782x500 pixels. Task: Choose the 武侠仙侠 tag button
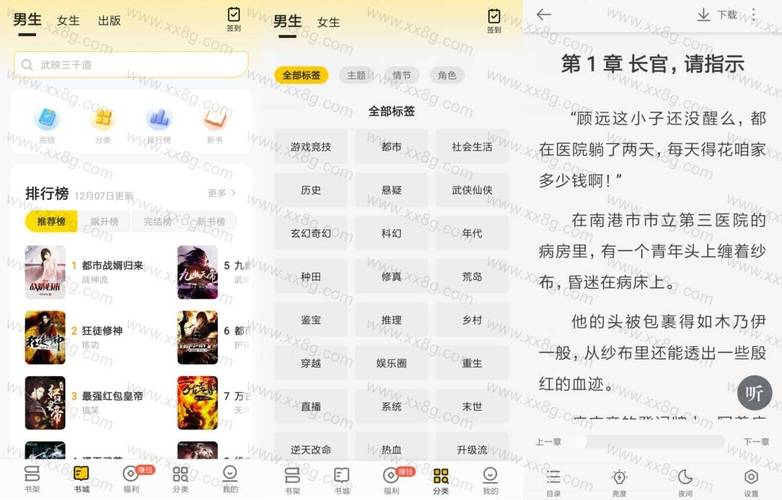click(471, 190)
